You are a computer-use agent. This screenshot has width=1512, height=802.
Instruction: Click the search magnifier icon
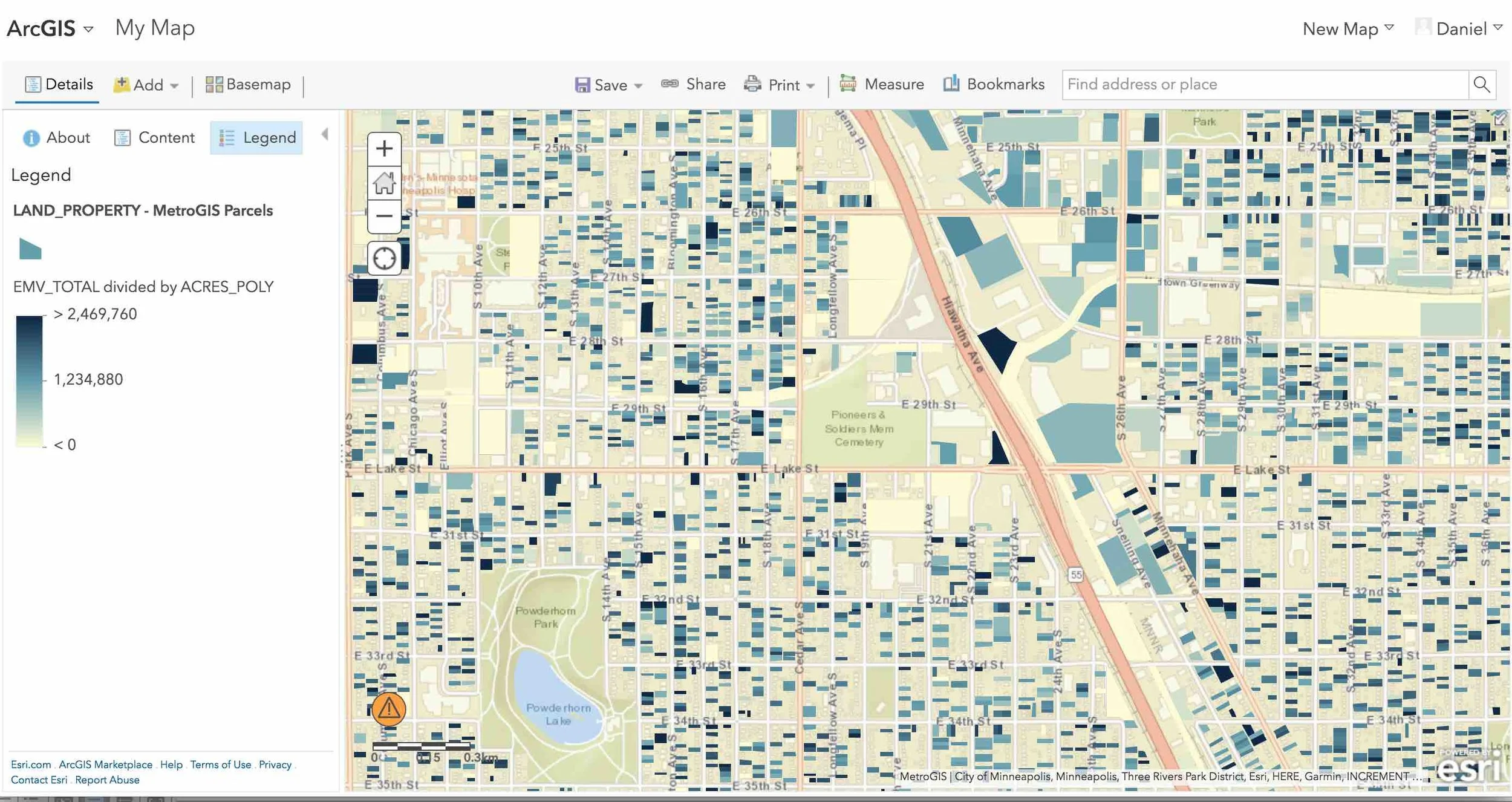point(1482,85)
